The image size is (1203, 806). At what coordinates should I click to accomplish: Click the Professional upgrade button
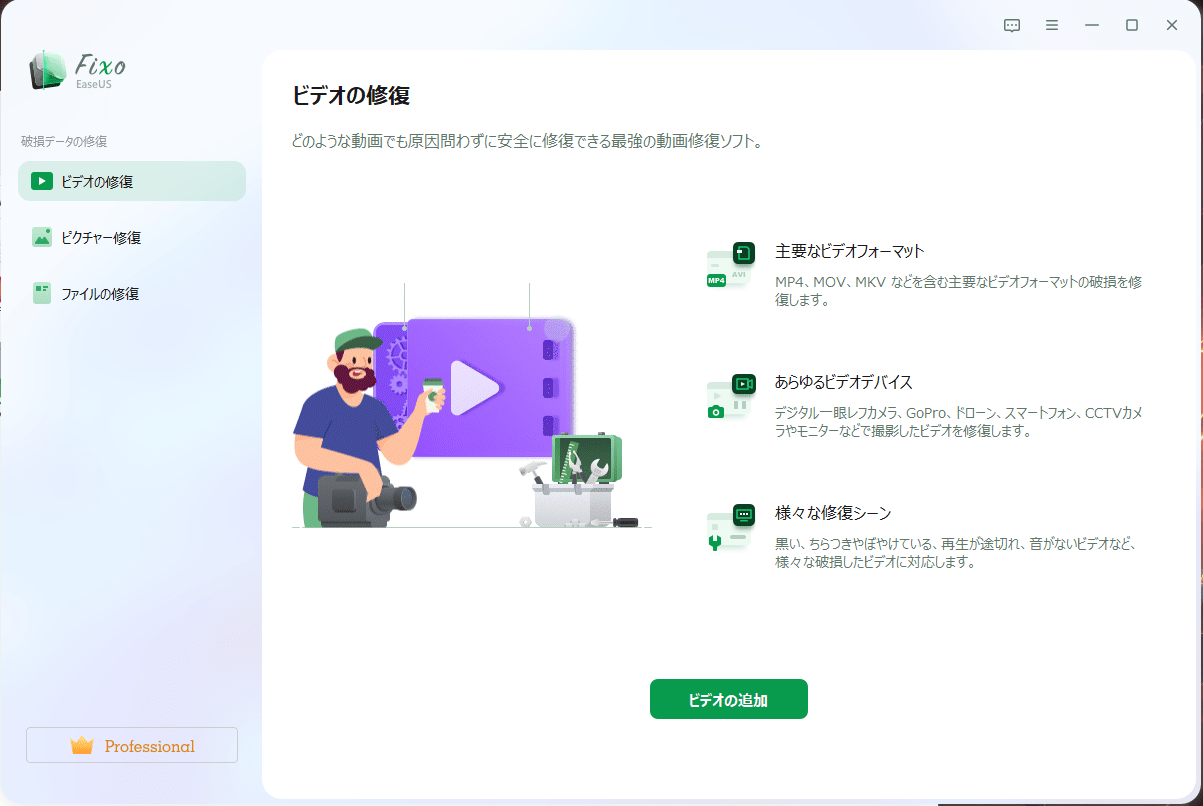[x=132, y=745]
